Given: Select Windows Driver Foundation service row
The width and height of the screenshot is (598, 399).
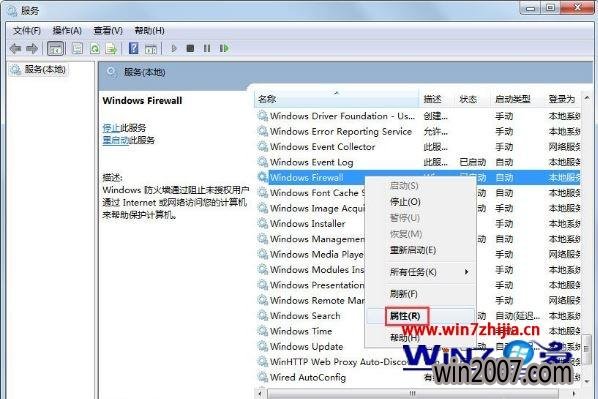Looking at the screenshot, I should click(x=418, y=116).
